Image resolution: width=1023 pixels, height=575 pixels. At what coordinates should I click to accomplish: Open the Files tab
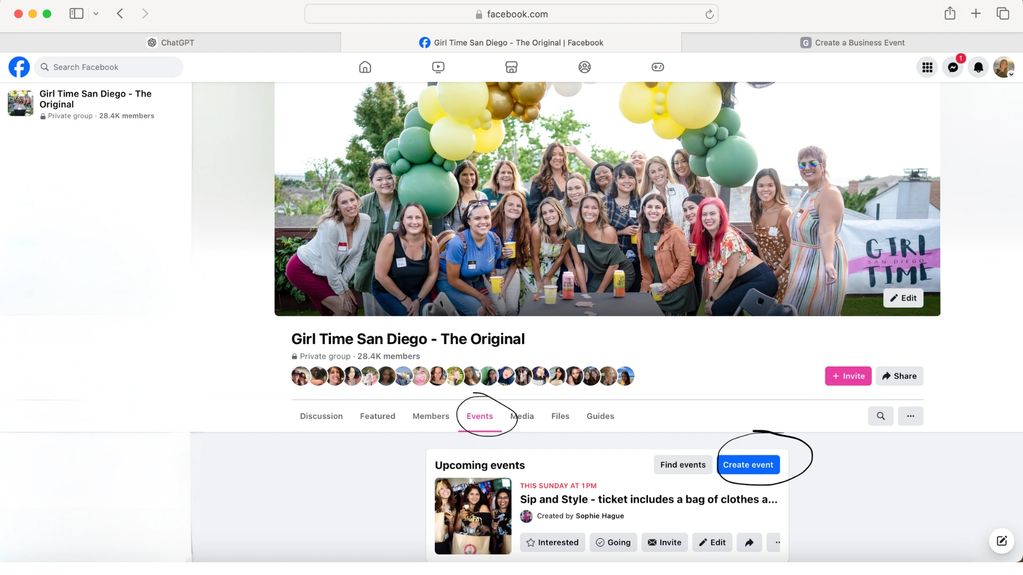click(560, 416)
